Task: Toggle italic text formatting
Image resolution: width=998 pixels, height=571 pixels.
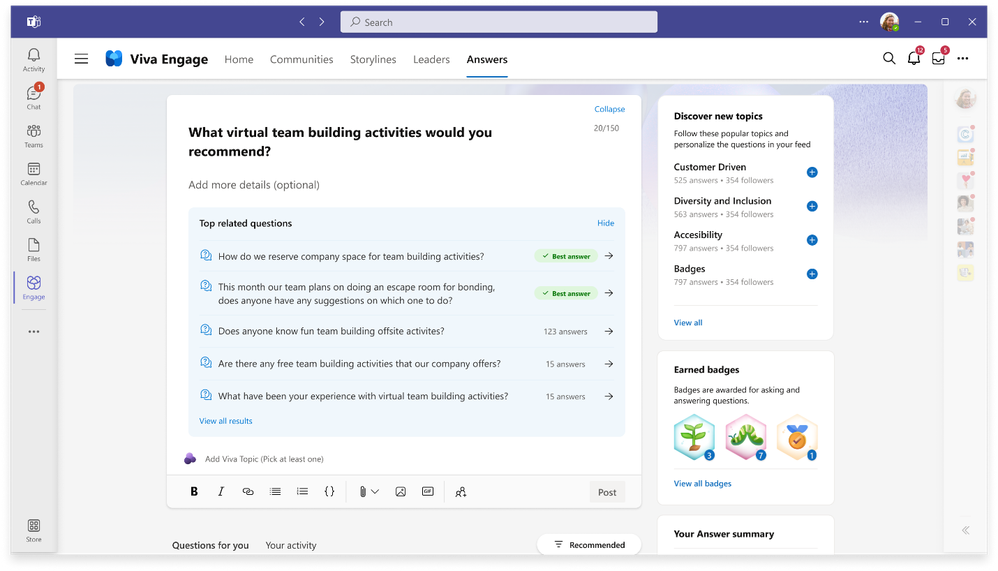Action: pyautogui.click(x=221, y=491)
